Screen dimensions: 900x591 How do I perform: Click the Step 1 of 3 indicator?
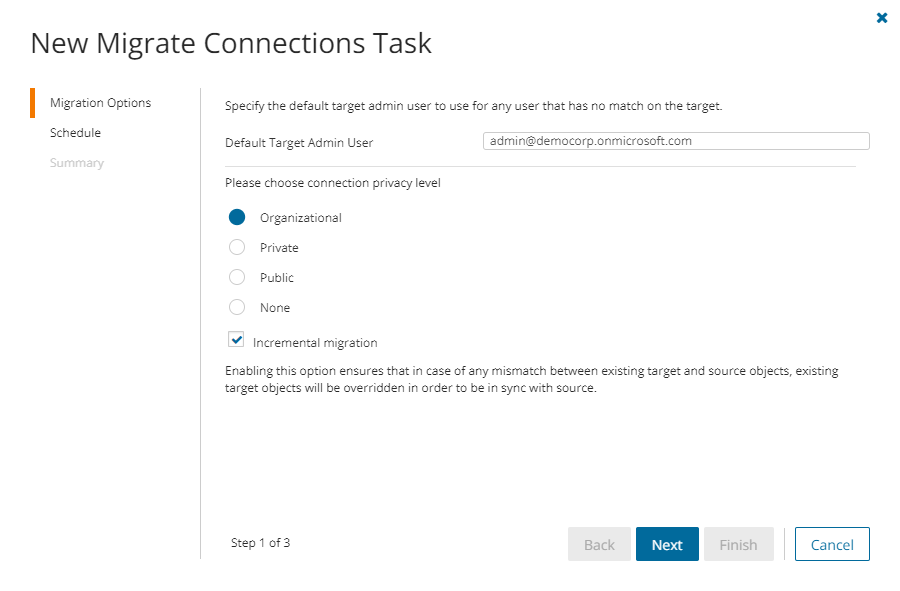coord(260,543)
